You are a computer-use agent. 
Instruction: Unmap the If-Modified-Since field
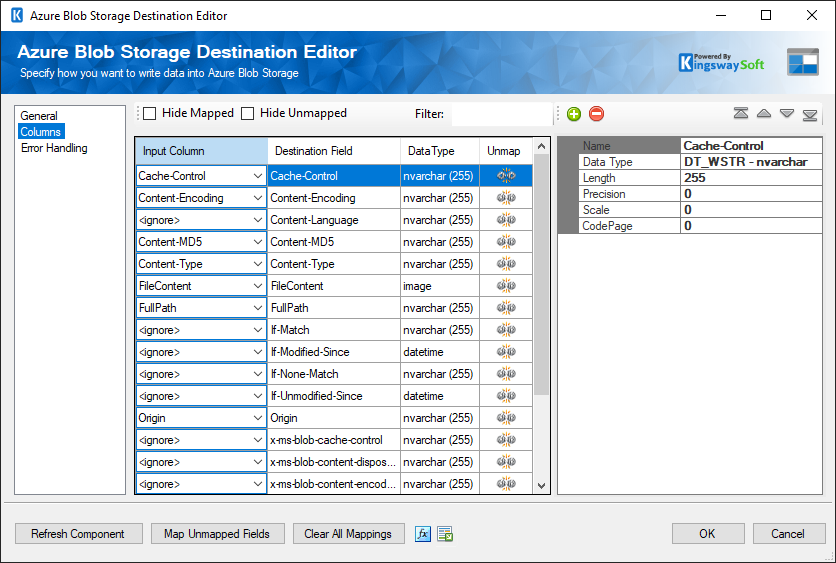pyautogui.click(x=506, y=352)
